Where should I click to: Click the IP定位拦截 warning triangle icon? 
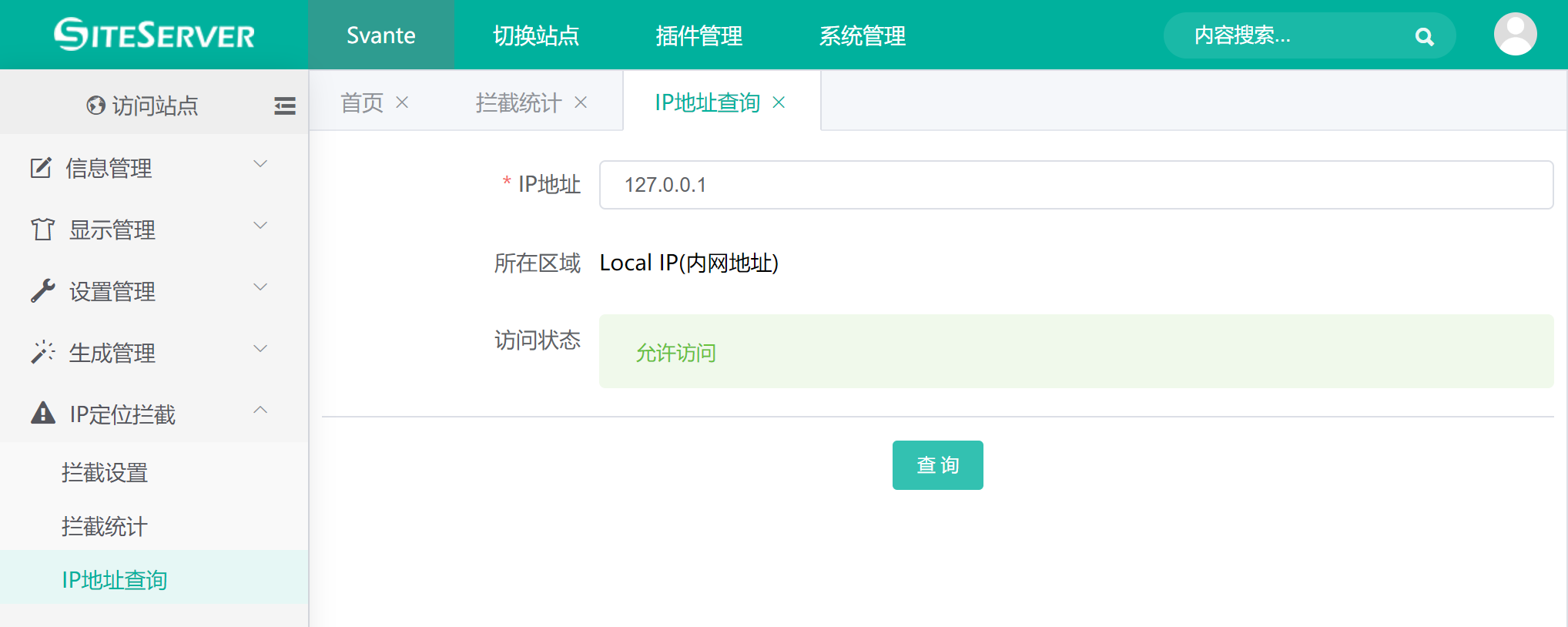[42, 414]
